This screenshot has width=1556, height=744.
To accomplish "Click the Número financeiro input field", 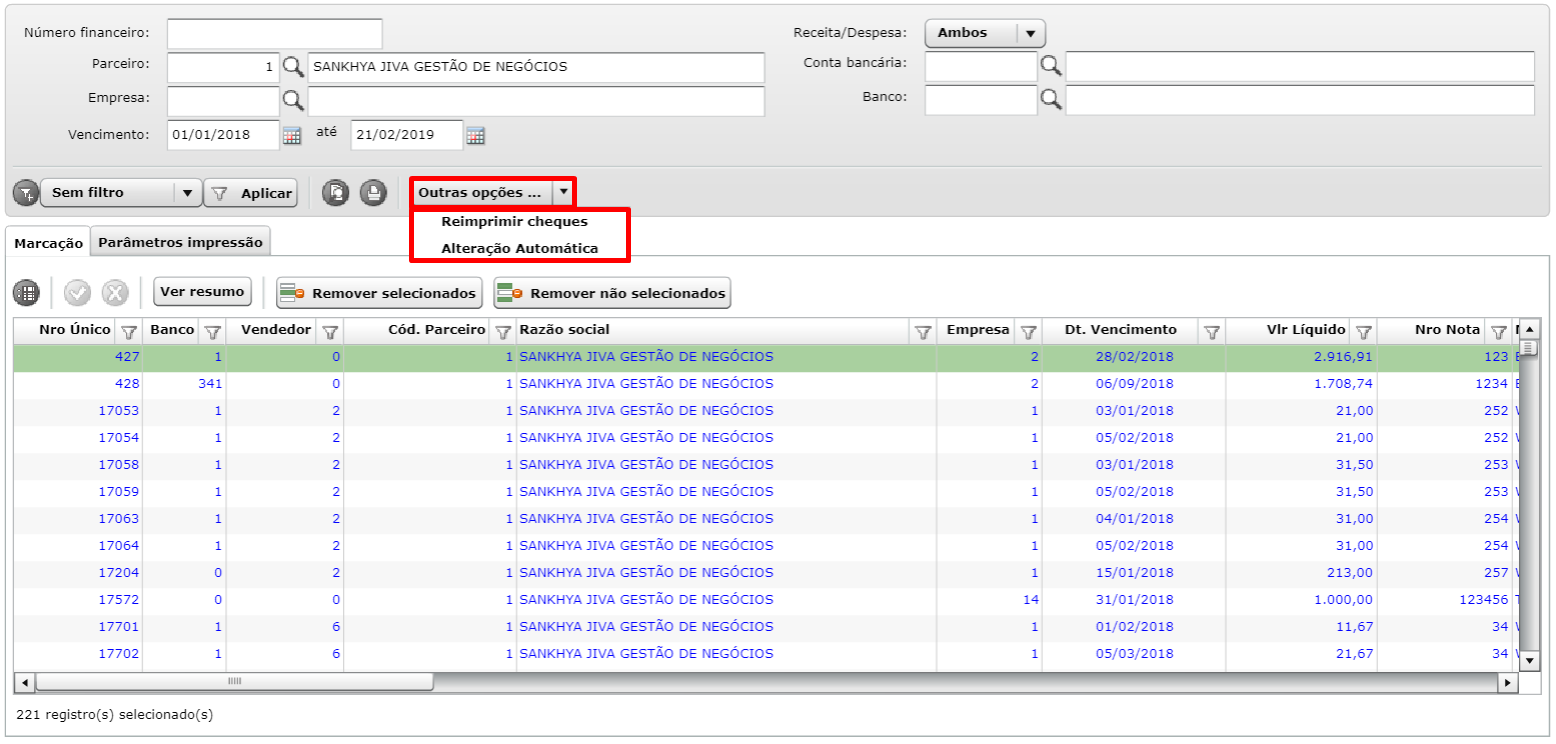I will coord(275,34).
